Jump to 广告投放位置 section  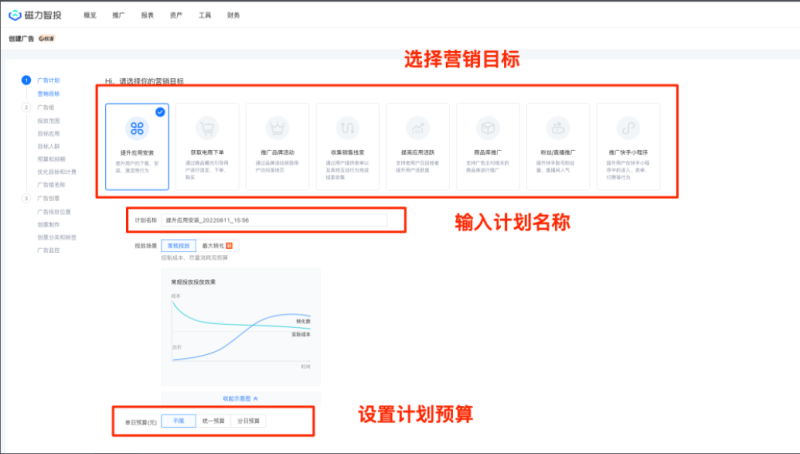54,212
